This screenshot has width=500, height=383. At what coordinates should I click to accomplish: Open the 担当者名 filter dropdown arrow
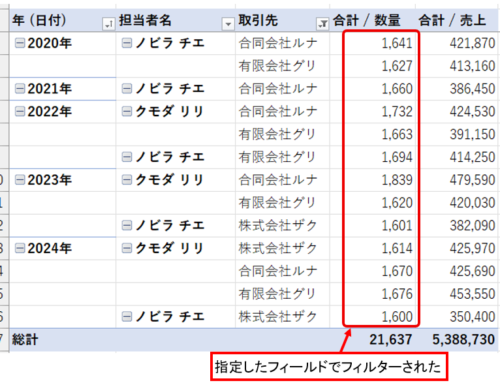[x=228, y=24]
